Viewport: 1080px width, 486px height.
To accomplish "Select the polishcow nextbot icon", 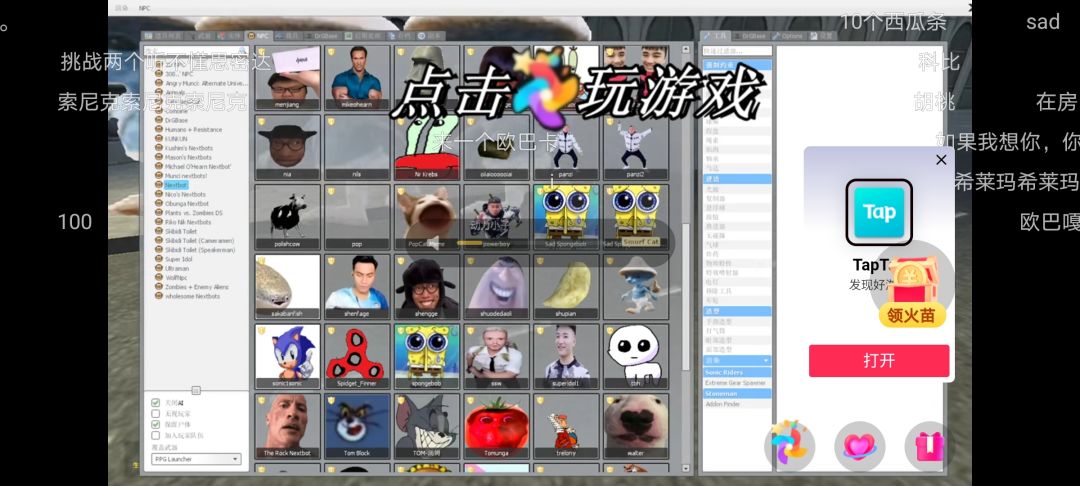I will 287,217.
